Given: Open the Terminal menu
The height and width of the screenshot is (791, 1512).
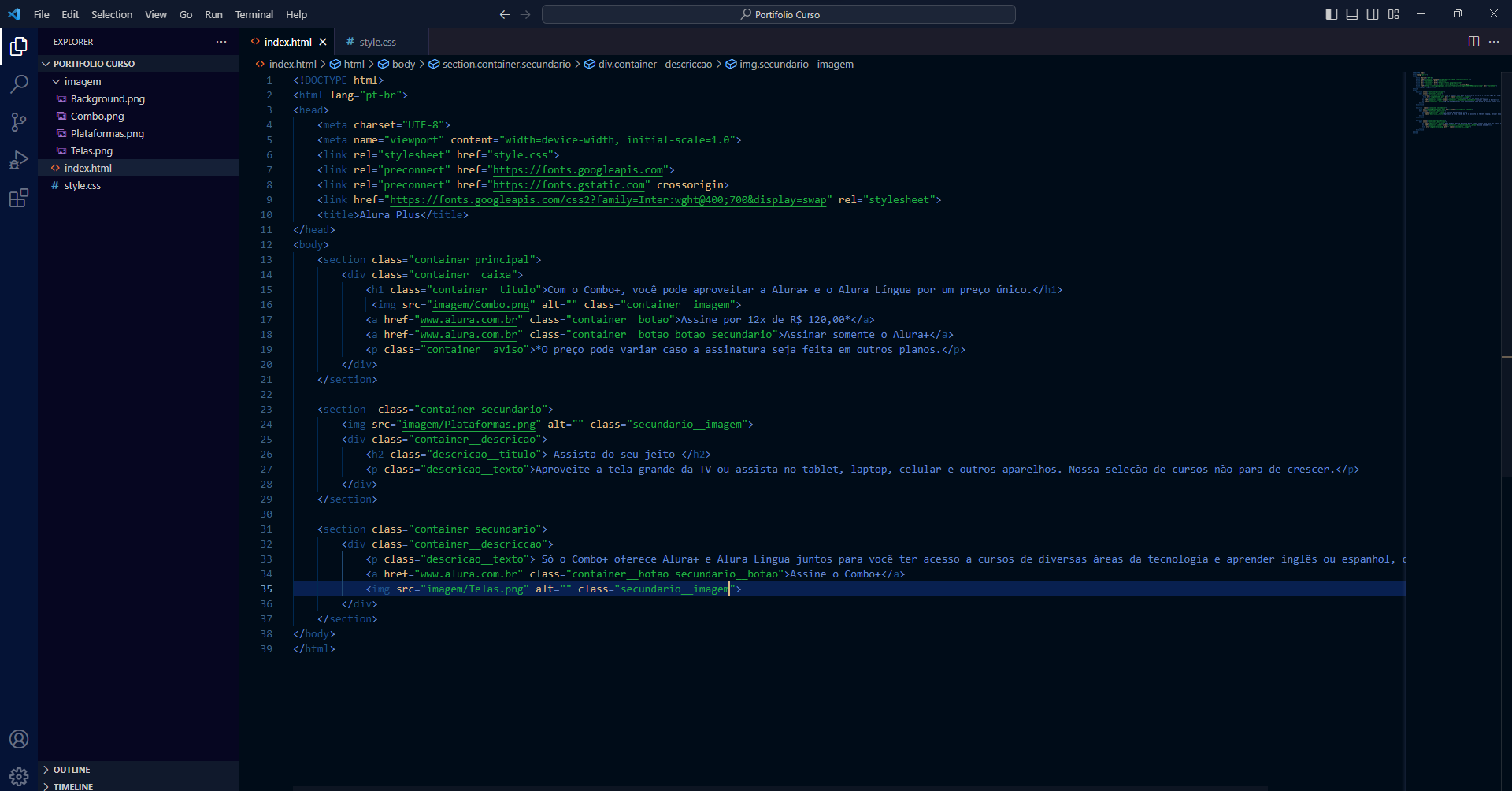Looking at the screenshot, I should [x=254, y=14].
